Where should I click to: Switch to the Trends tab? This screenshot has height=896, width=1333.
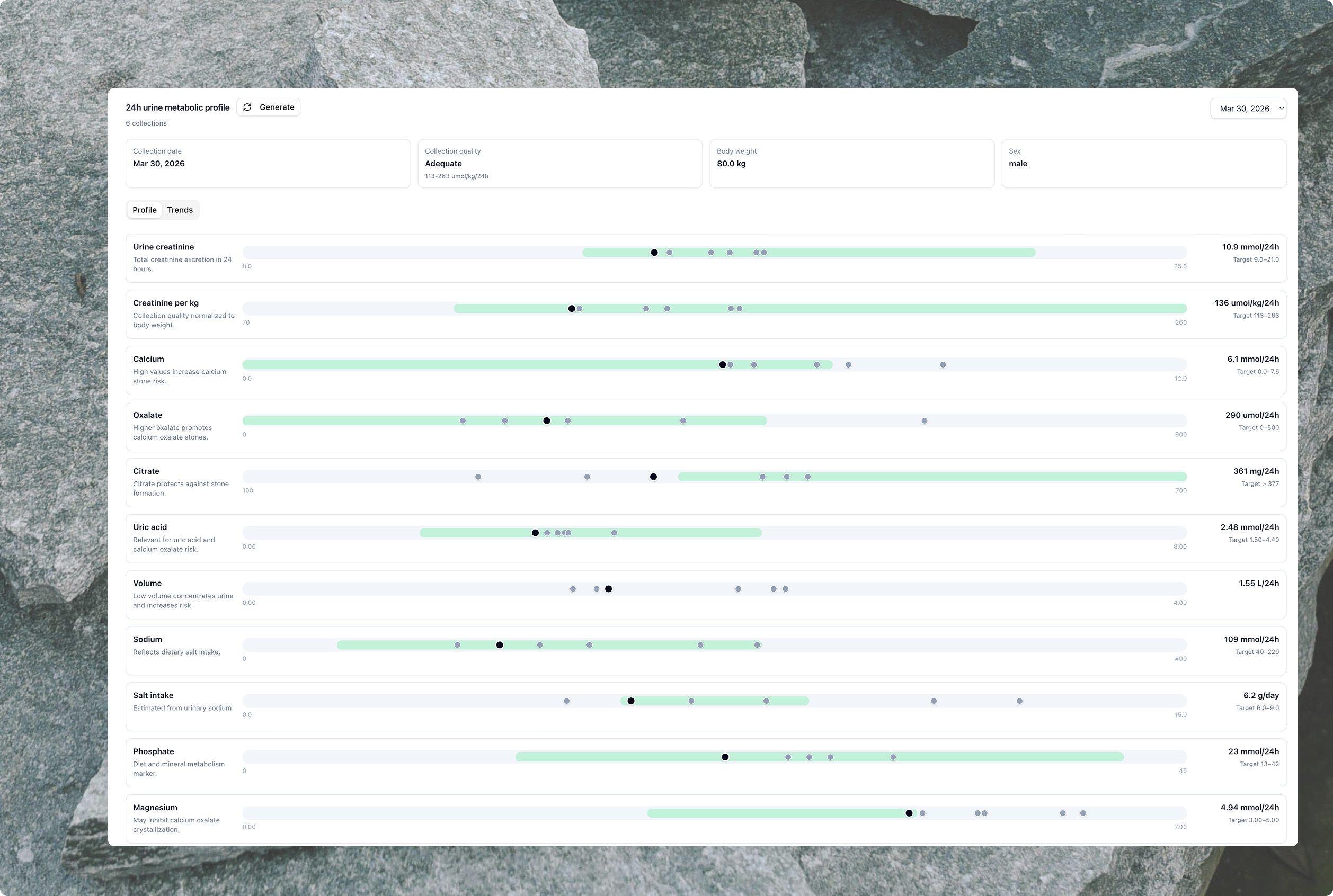click(x=180, y=210)
